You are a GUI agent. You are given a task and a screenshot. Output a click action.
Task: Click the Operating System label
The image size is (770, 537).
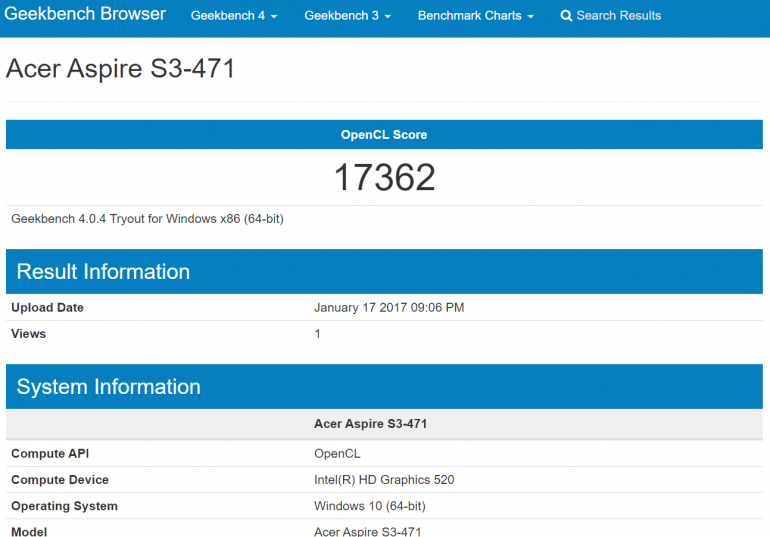pos(64,506)
